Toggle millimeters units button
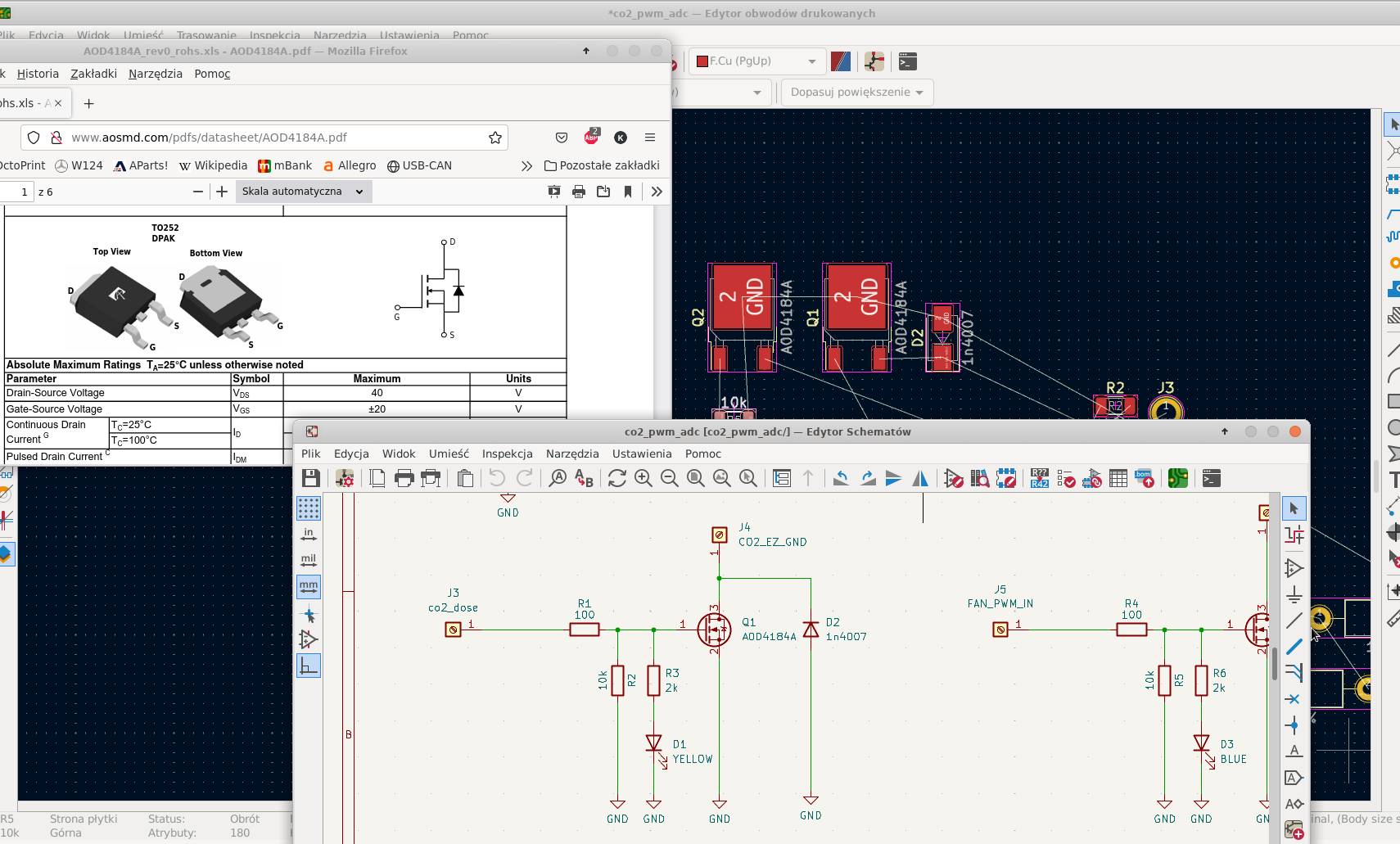This screenshot has height=844, width=1400. tap(309, 587)
